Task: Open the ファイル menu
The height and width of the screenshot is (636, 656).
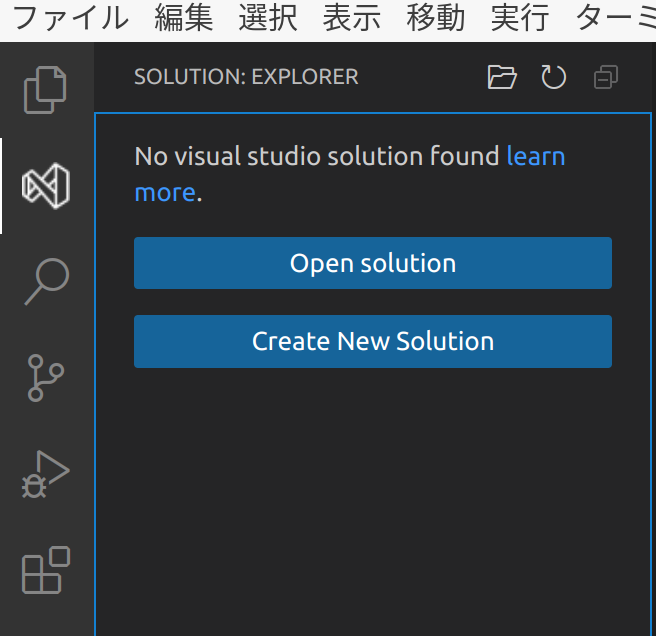Action: (x=71, y=19)
